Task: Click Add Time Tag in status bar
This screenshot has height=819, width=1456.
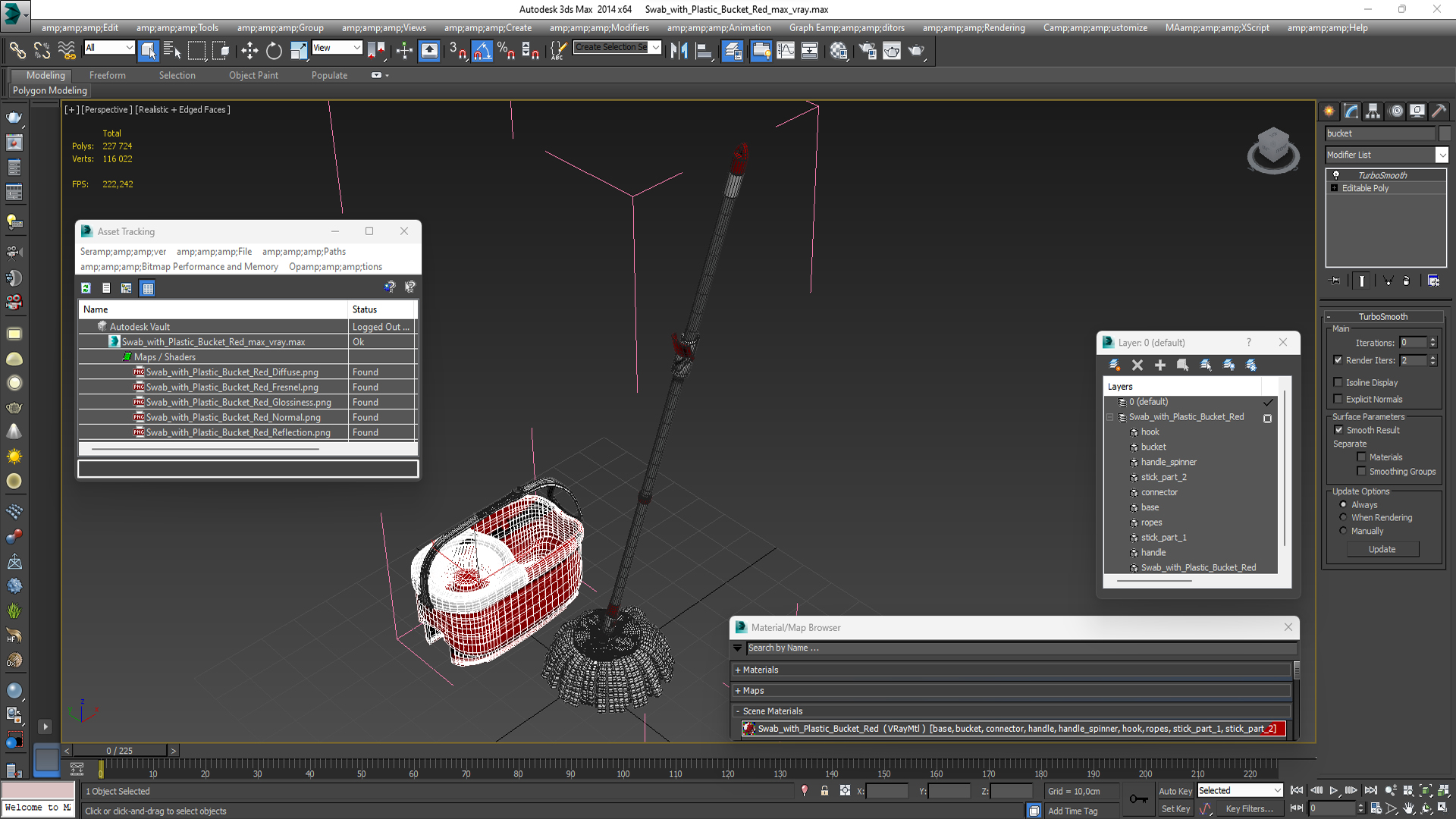Action: tap(1072, 811)
